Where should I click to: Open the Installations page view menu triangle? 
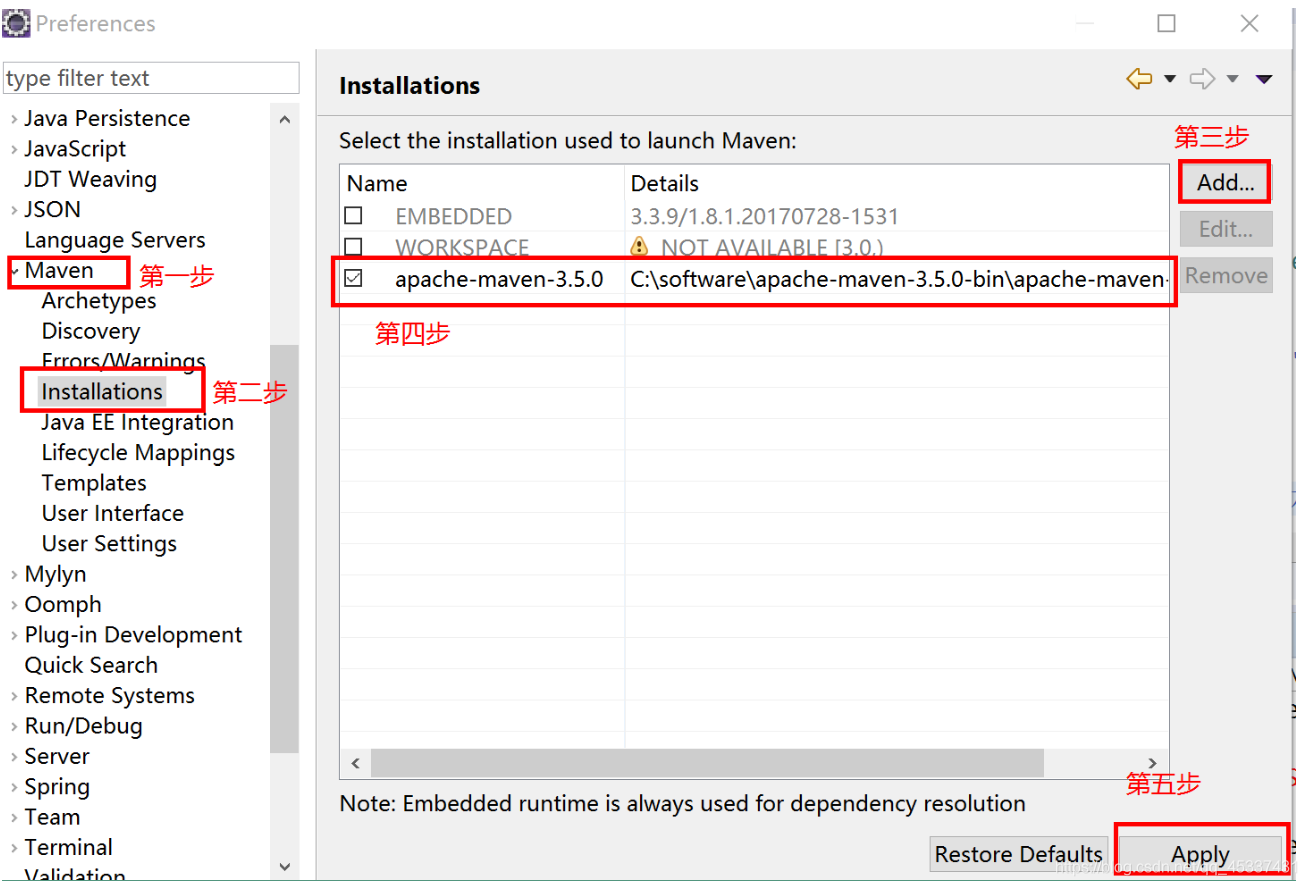click(1264, 80)
